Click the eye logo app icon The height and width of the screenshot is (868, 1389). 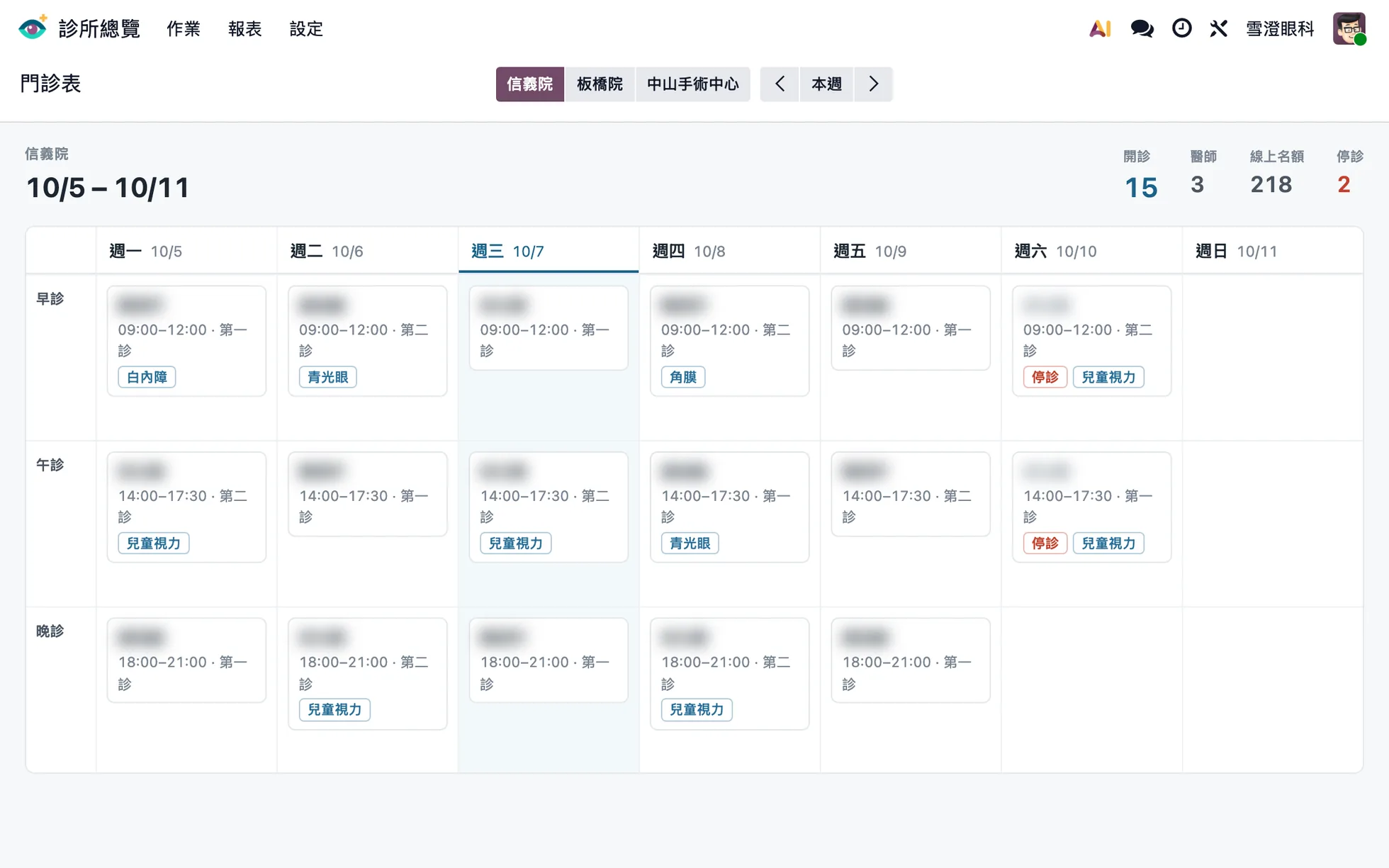click(33, 28)
